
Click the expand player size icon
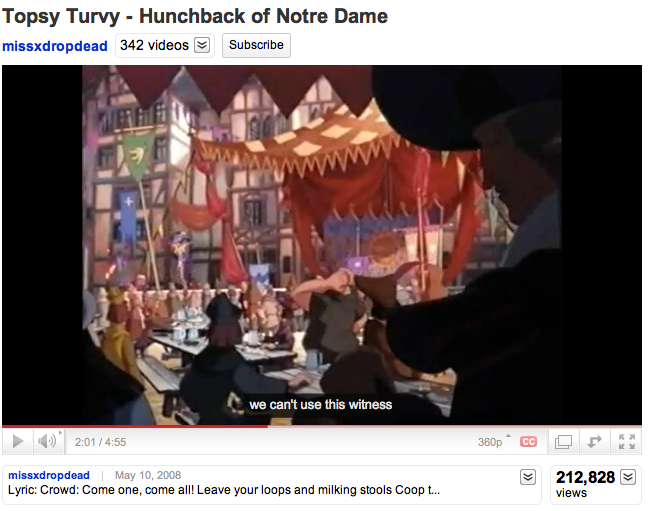click(594, 442)
